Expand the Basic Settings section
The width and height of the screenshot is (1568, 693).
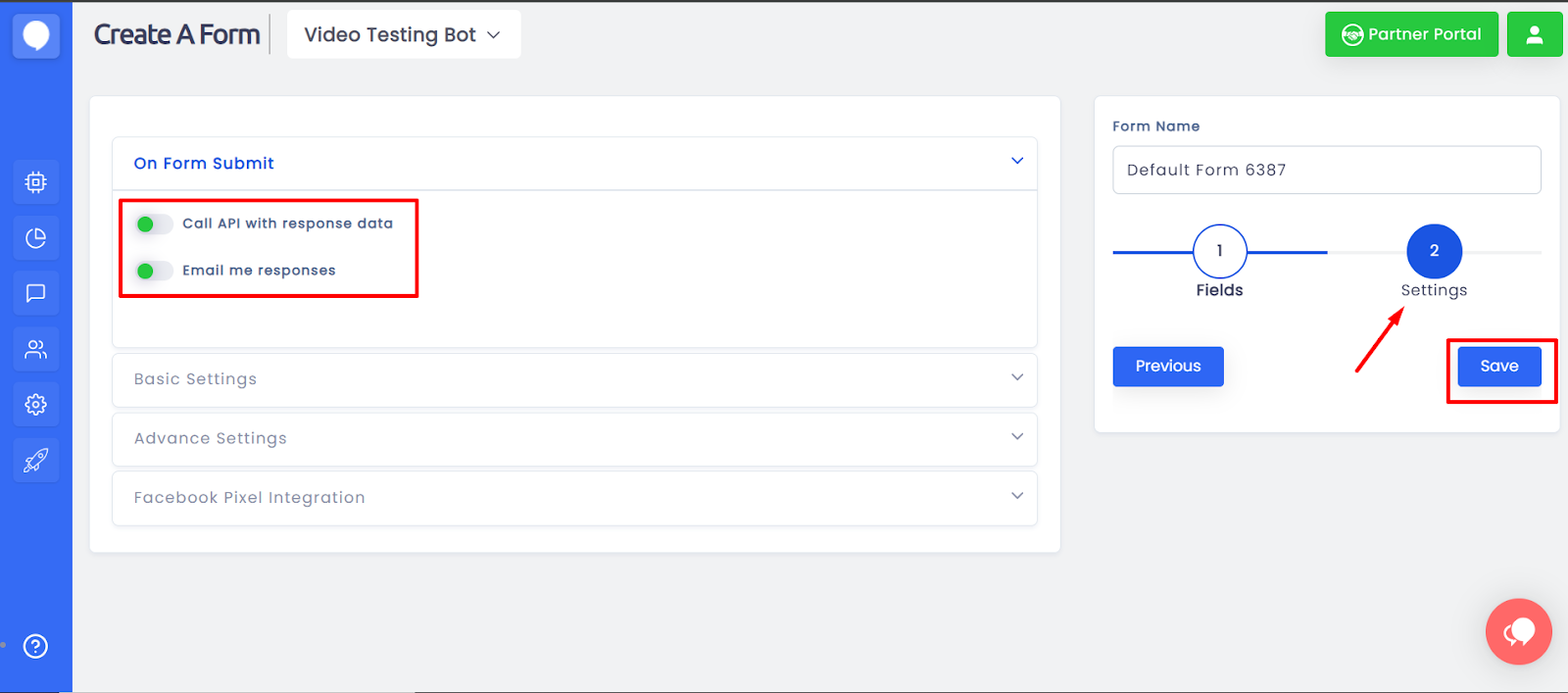pos(574,379)
